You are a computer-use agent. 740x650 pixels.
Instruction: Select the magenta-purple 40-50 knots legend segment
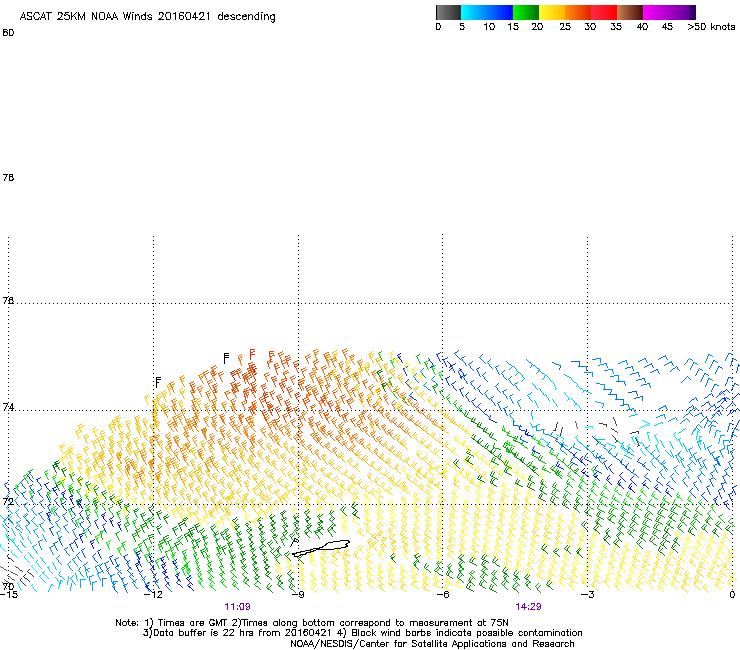[x=669, y=12]
